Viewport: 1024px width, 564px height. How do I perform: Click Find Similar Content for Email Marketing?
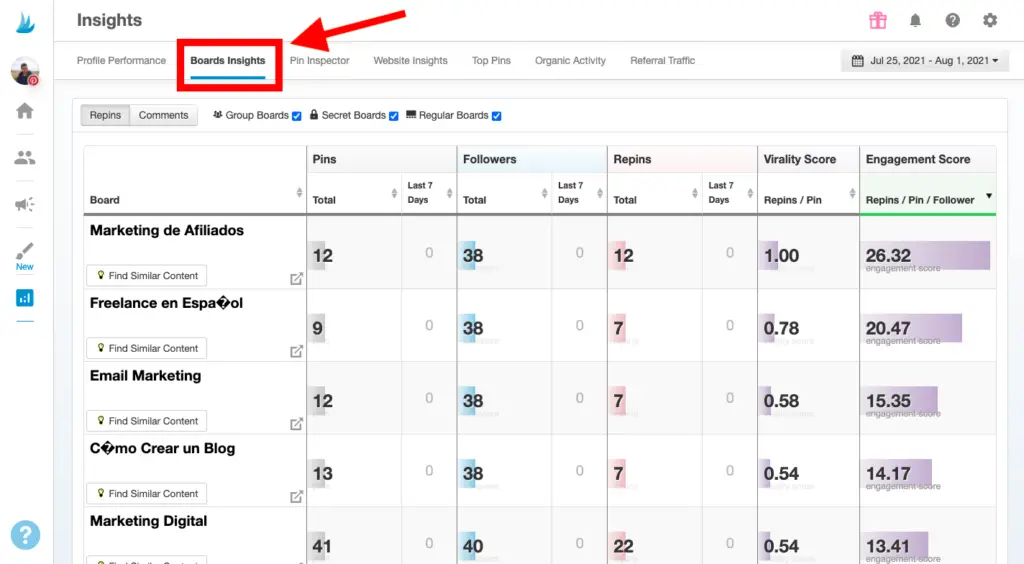click(147, 421)
